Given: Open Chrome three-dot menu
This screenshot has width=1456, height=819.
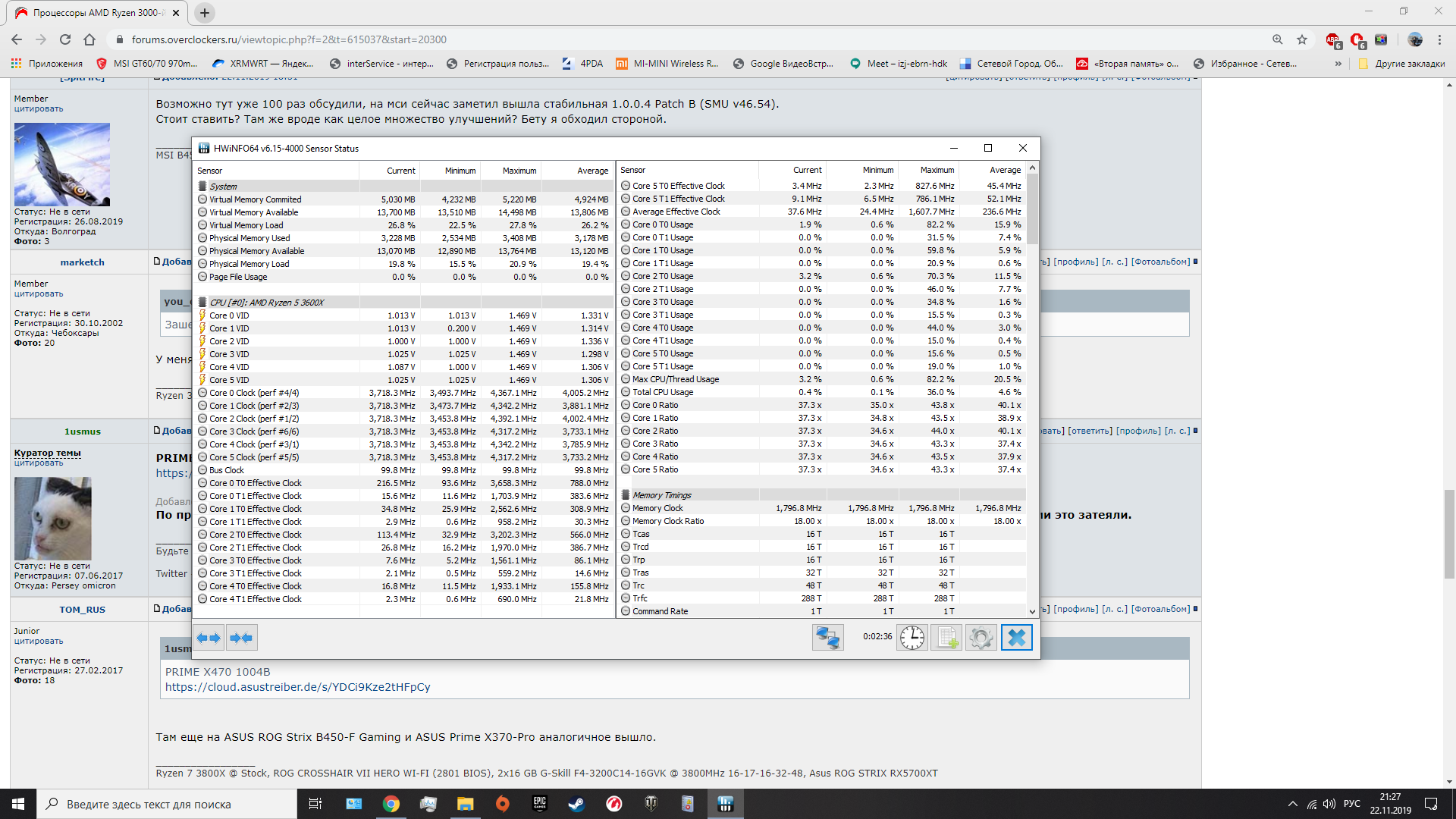Looking at the screenshot, I should tap(1440, 39).
